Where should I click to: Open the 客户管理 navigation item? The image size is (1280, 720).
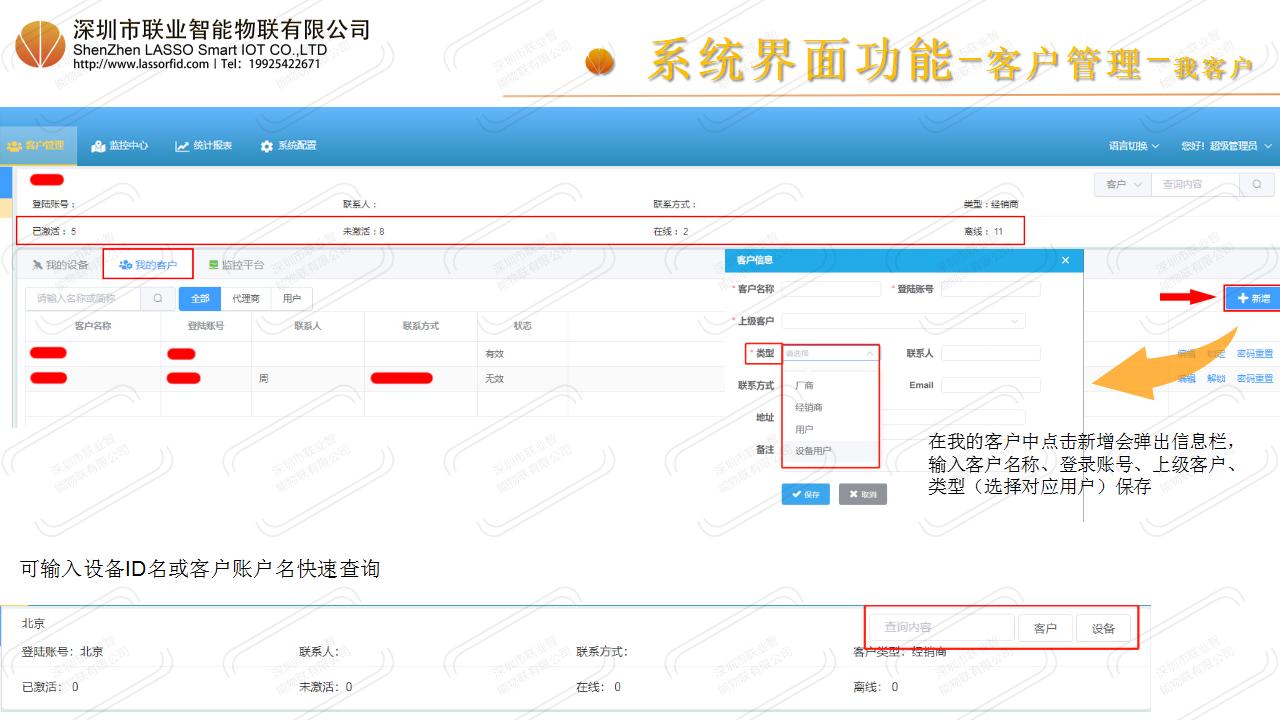pyautogui.click(x=36, y=146)
